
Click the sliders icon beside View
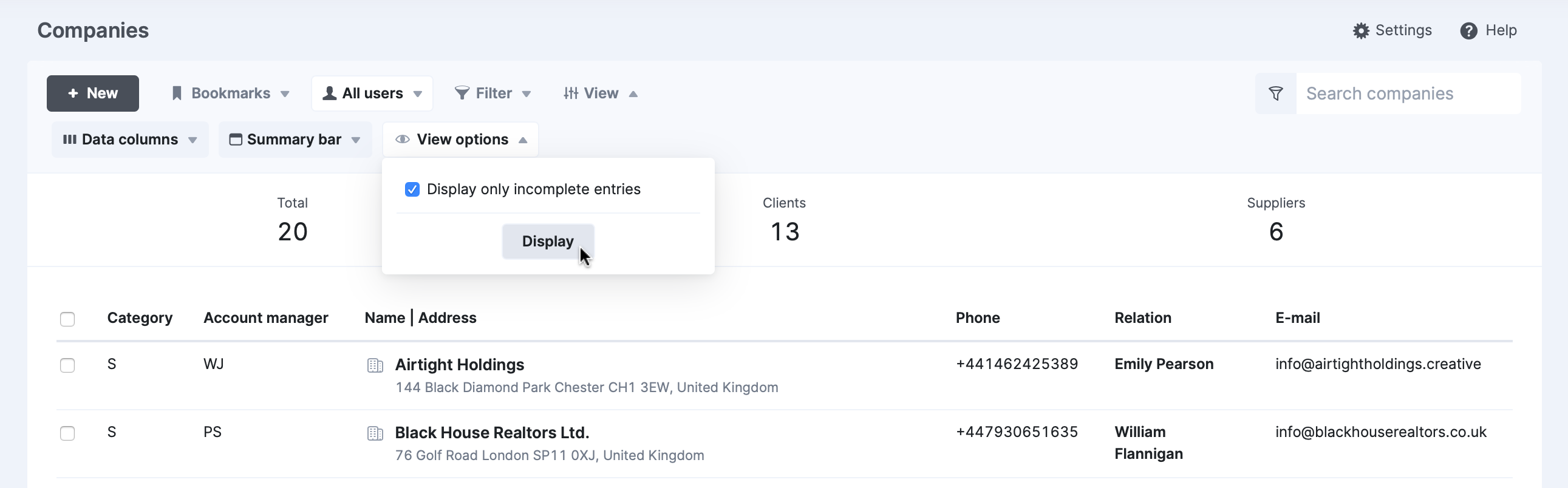tap(570, 93)
